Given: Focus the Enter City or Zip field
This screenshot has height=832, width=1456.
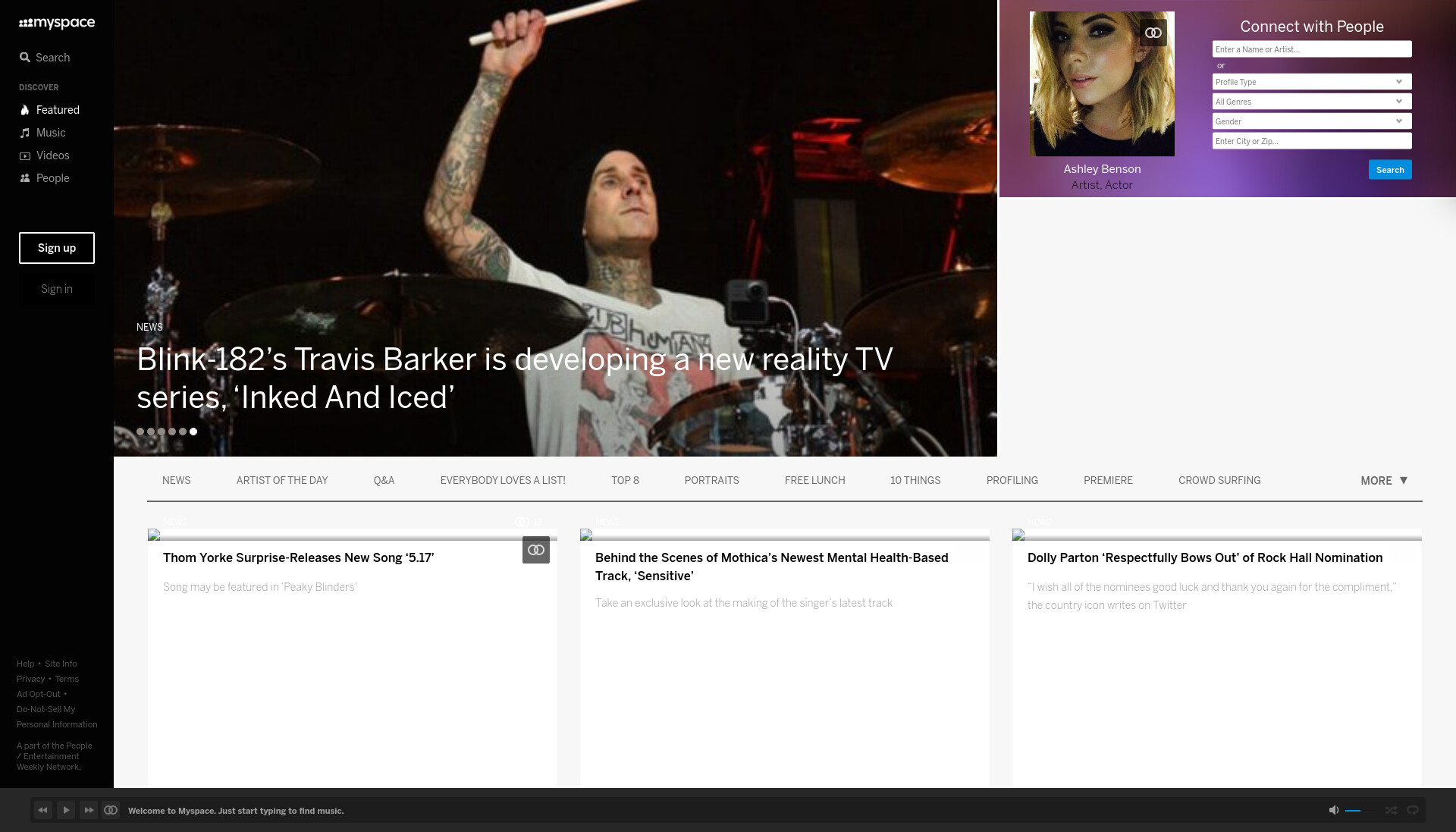Looking at the screenshot, I should 1312,141.
